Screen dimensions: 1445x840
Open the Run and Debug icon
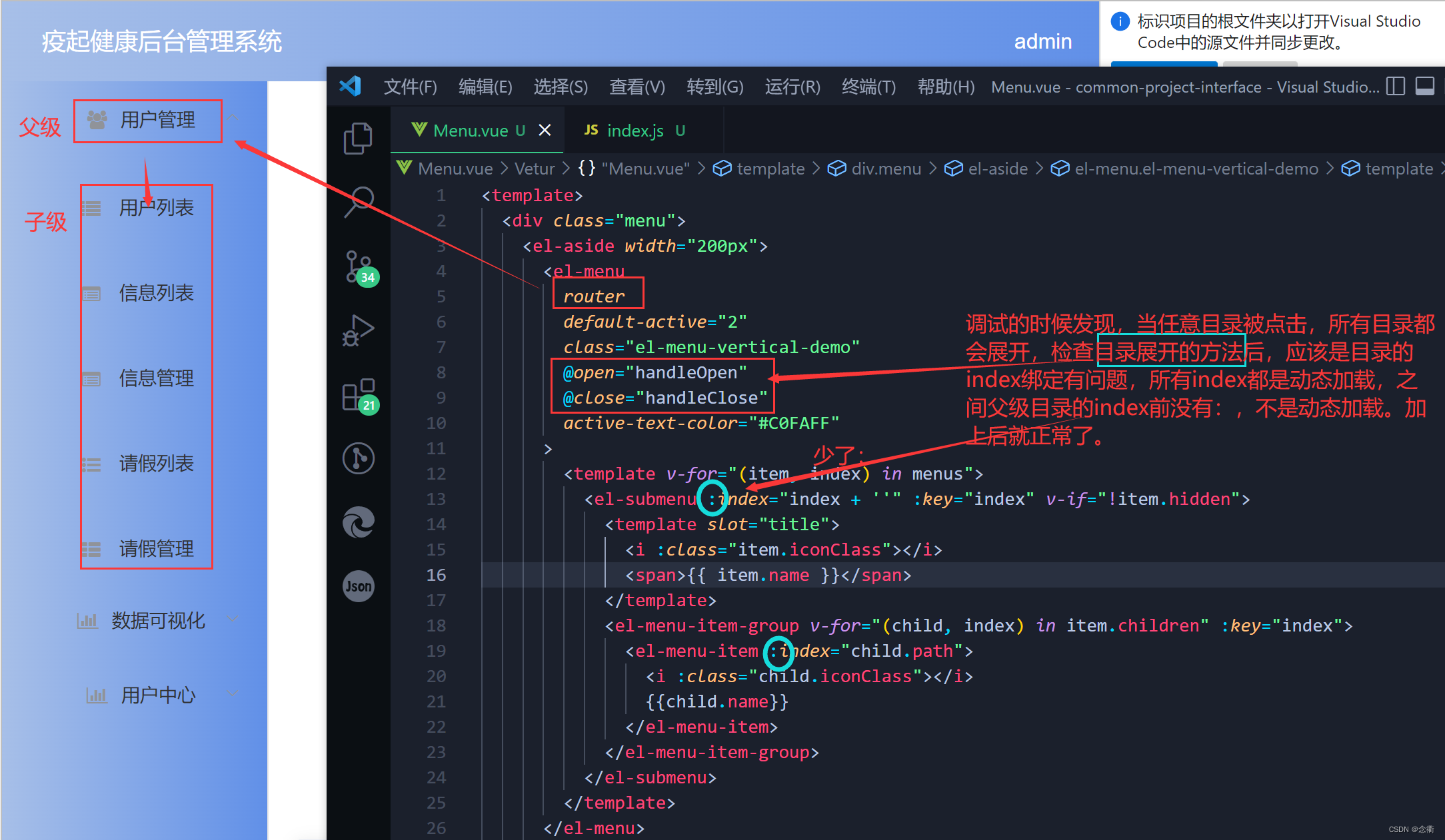[359, 330]
